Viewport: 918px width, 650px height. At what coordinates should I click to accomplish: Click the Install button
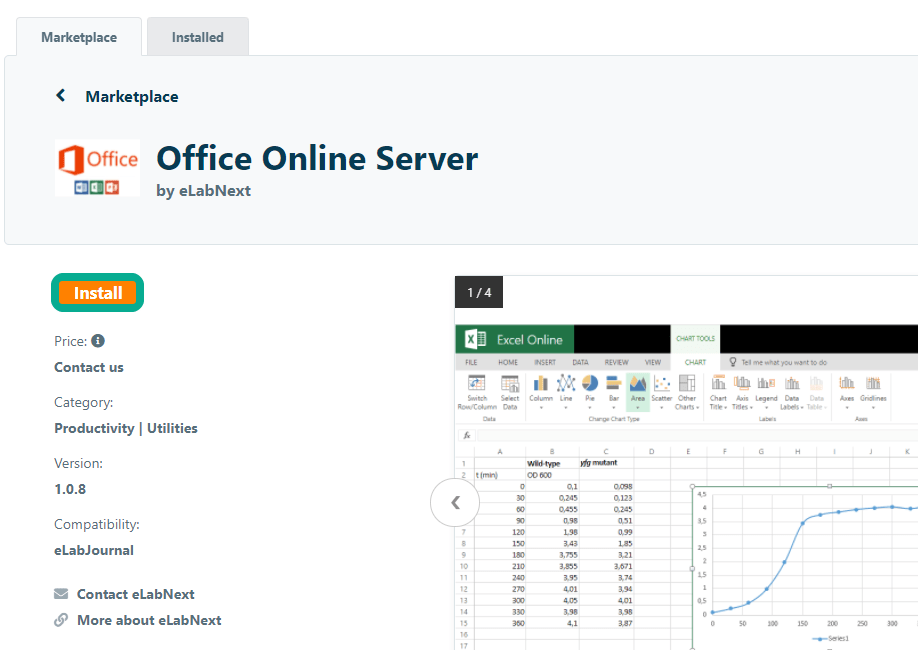pos(97,292)
